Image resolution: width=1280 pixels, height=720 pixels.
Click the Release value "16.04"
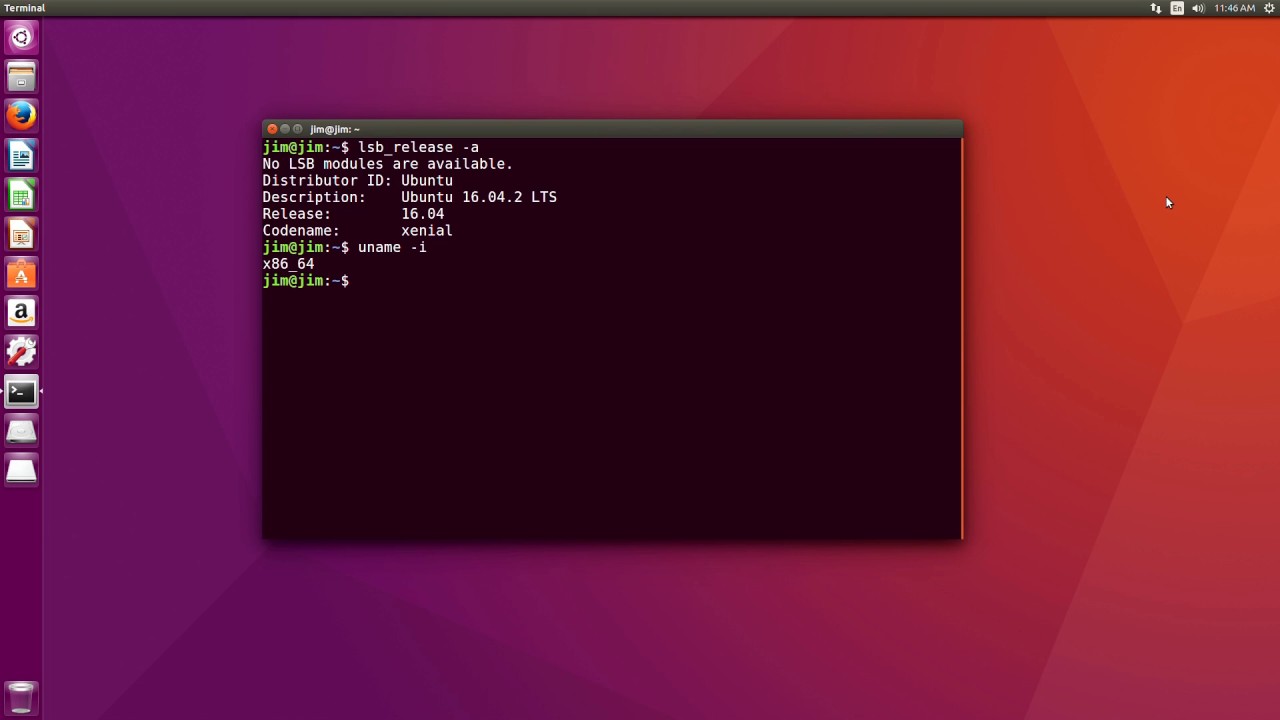pos(422,214)
